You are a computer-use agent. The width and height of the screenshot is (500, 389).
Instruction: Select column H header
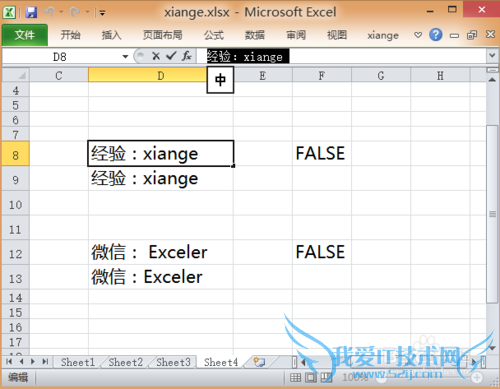pyautogui.click(x=440, y=75)
